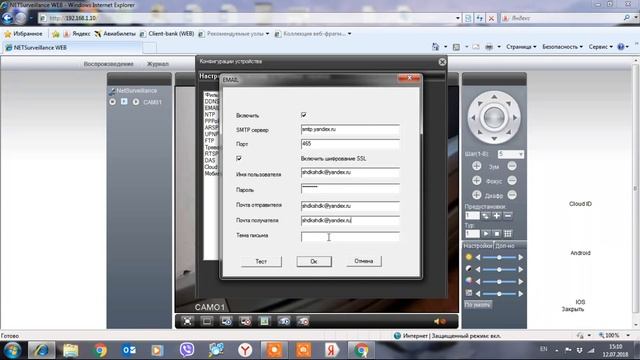Click the green snapshot icon in video toolbar
640x360 pixels.
(264, 322)
